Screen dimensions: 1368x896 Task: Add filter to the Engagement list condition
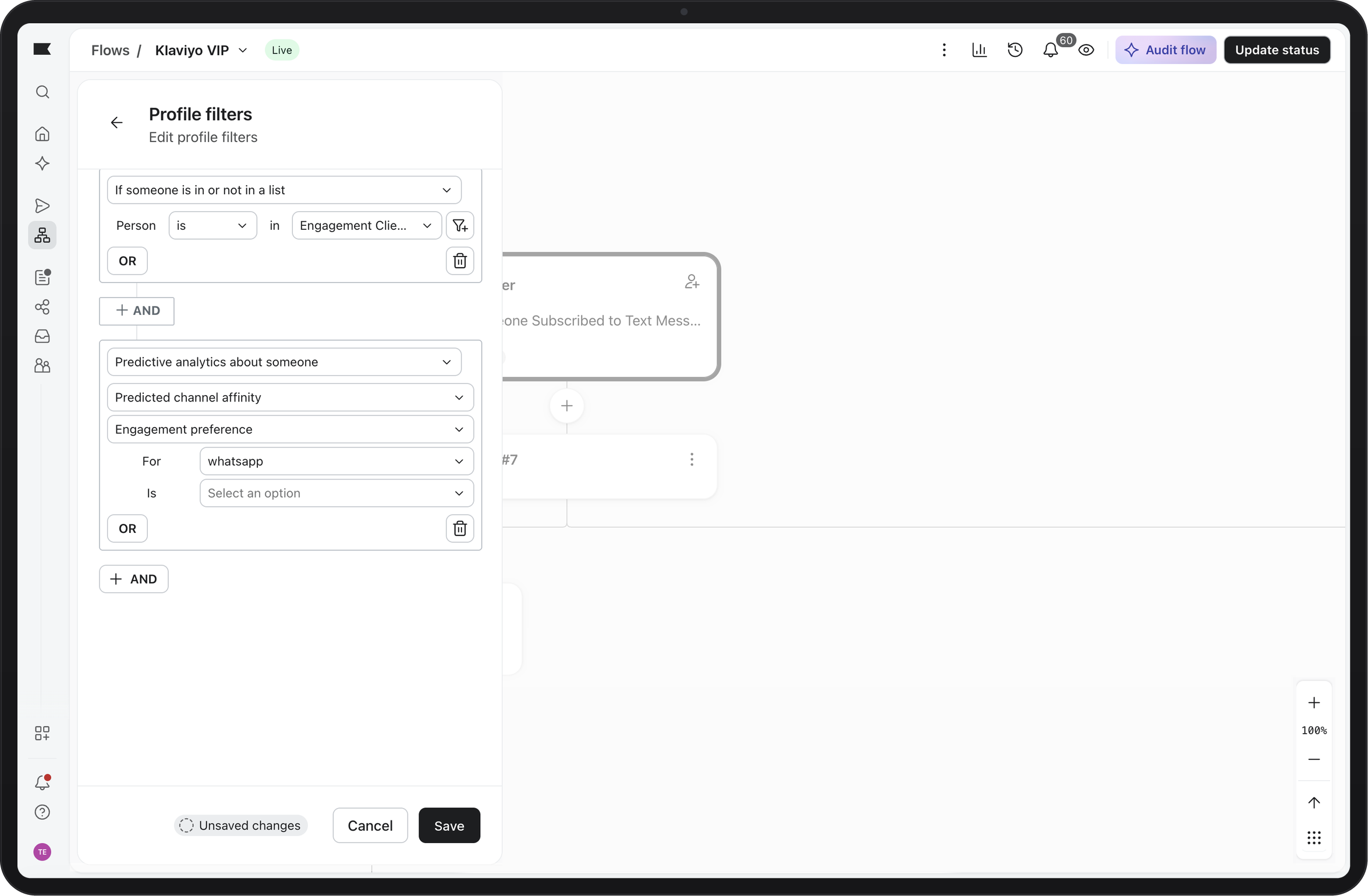460,226
